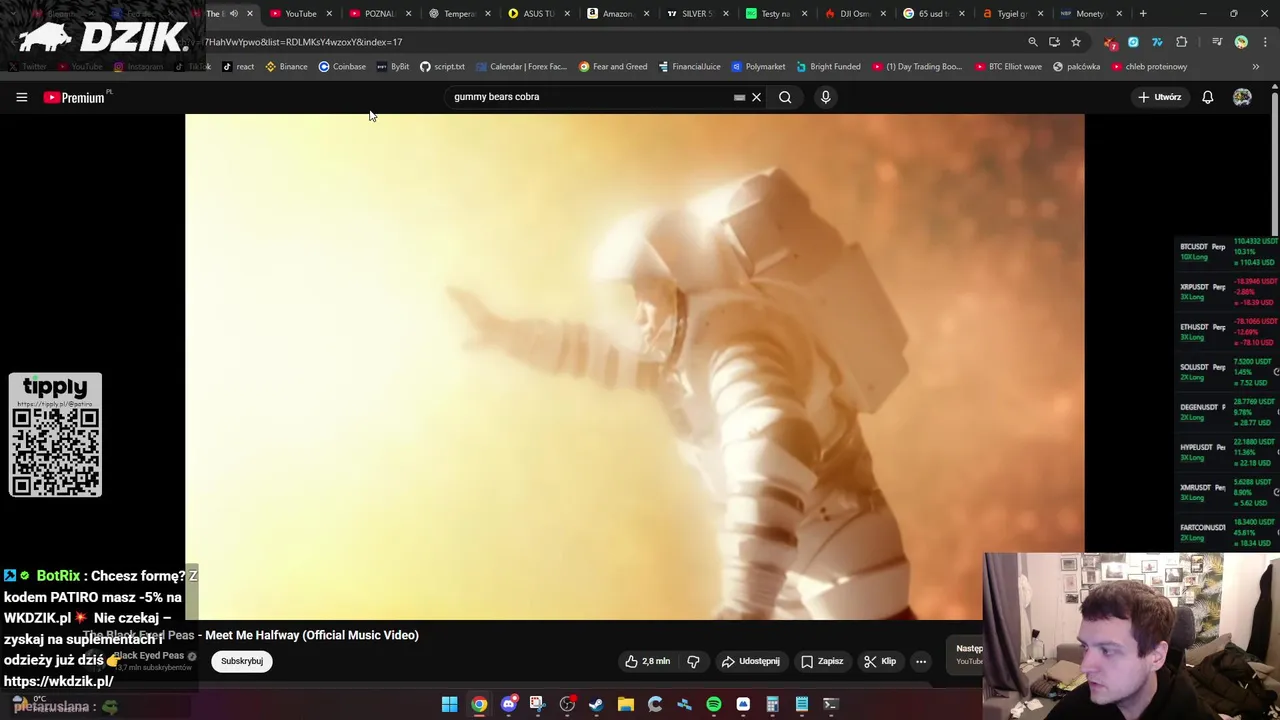Open the Polymarket bookmark
This screenshot has height=720, width=1280.
coord(758,67)
